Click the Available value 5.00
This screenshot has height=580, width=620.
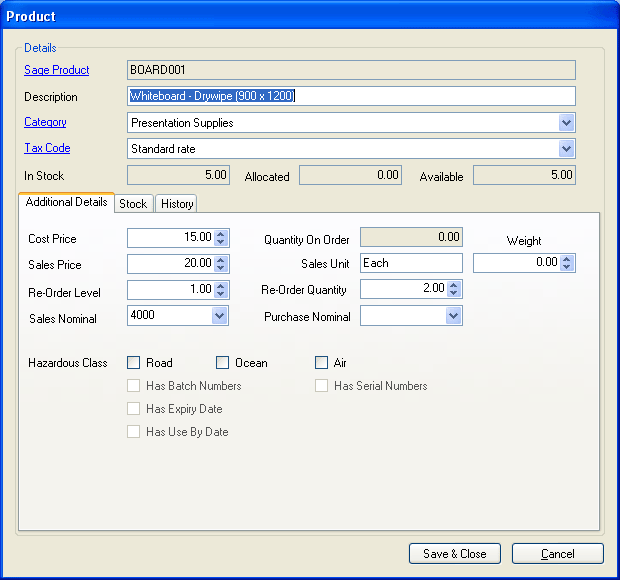click(x=524, y=175)
